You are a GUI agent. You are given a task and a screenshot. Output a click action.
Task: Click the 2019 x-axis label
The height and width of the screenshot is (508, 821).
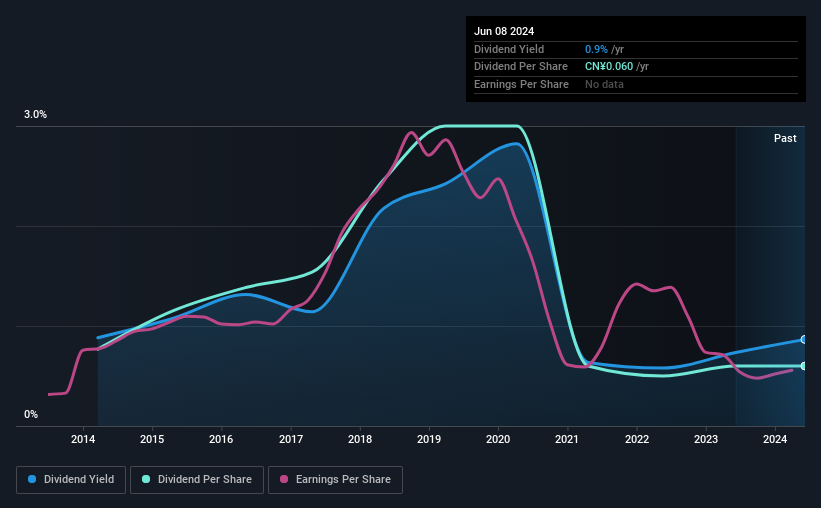pos(429,439)
